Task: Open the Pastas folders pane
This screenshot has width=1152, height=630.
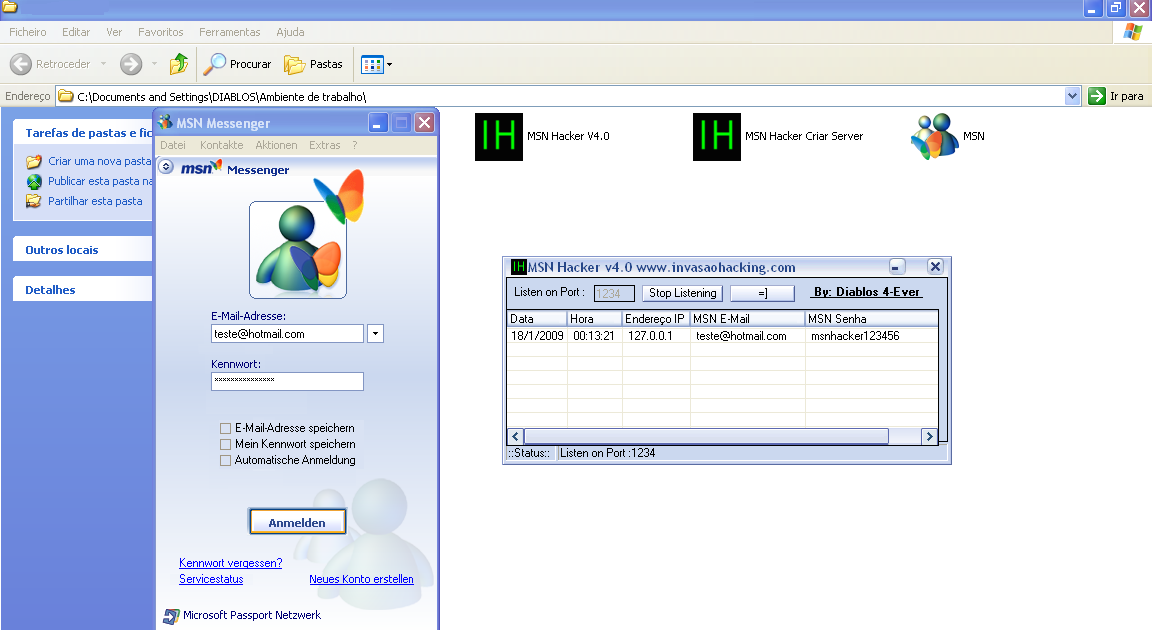Action: point(314,65)
